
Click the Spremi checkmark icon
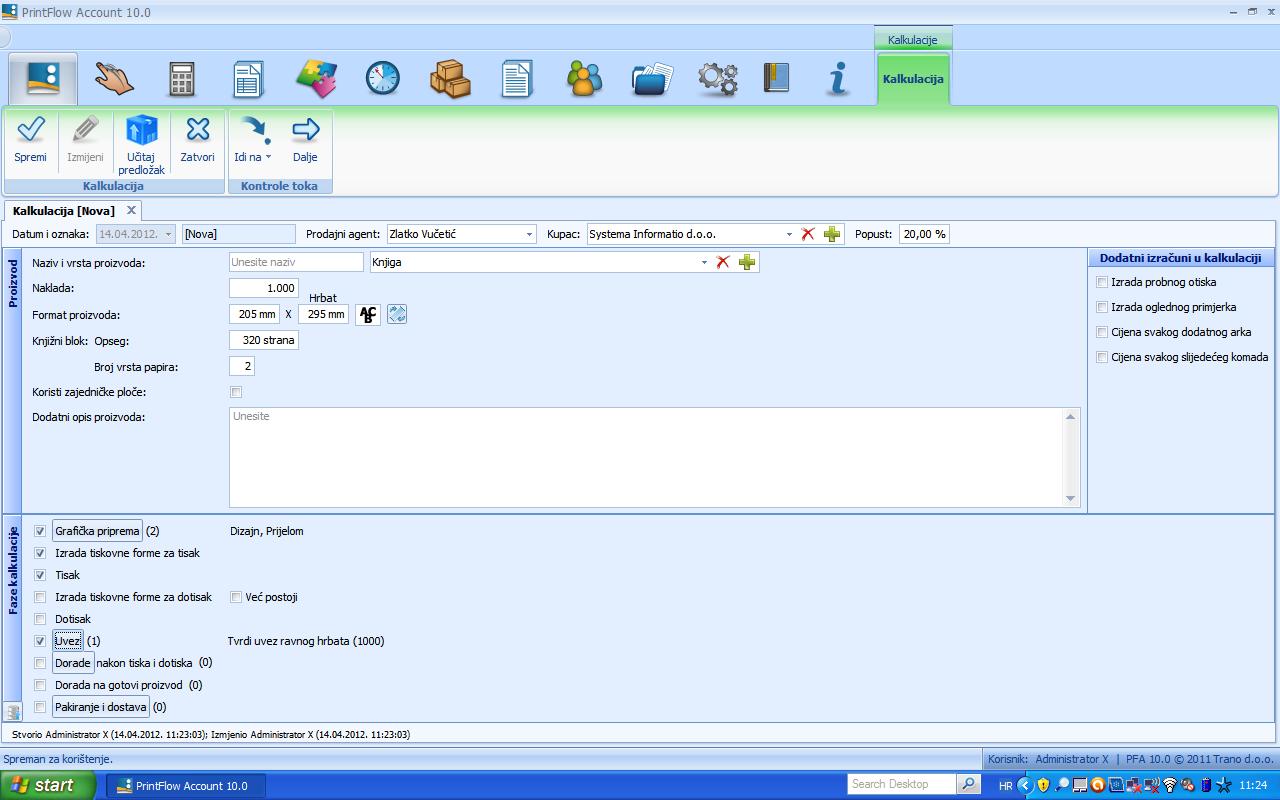(x=30, y=130)
